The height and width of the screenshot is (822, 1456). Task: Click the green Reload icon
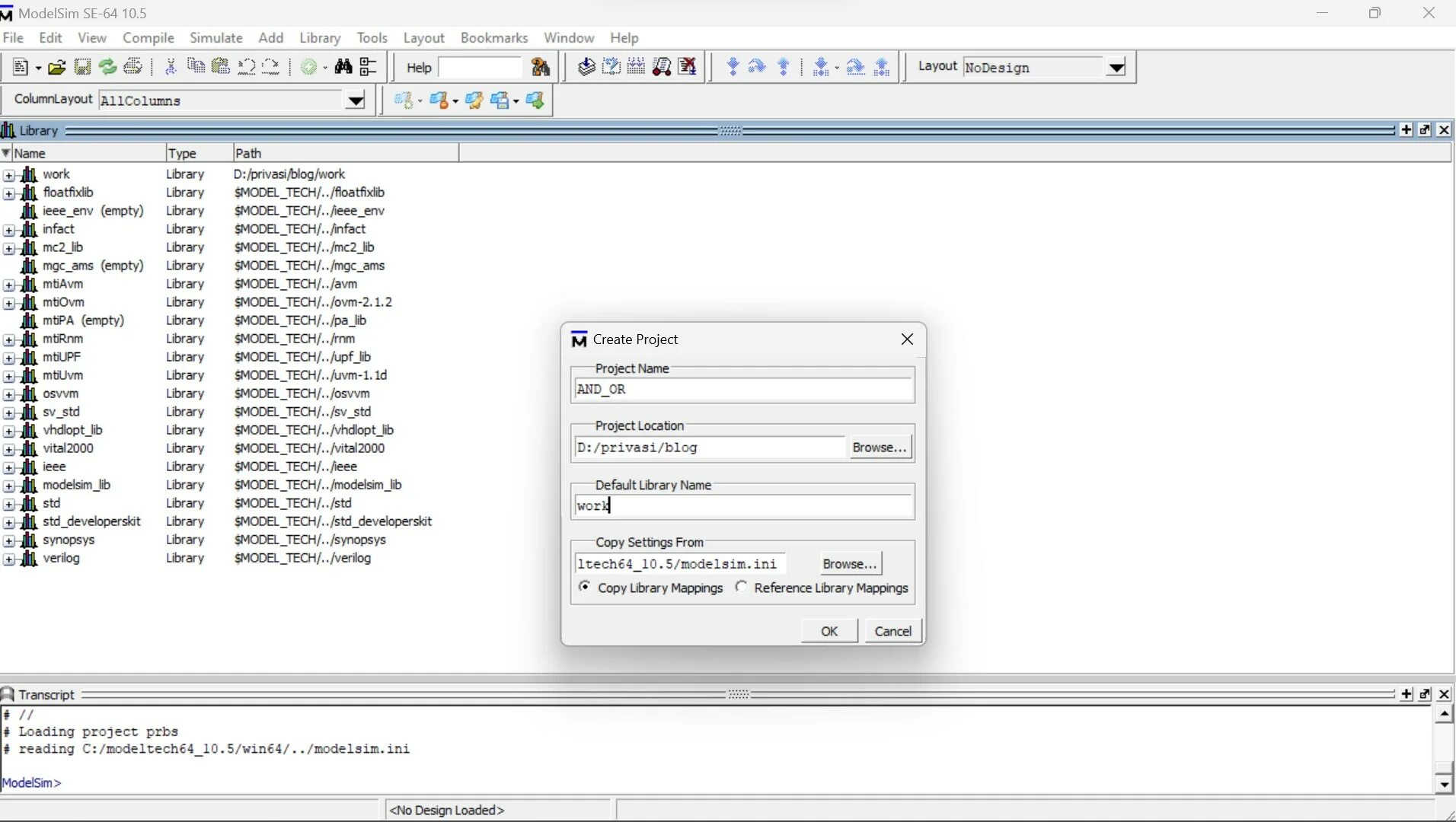point(107,67)
